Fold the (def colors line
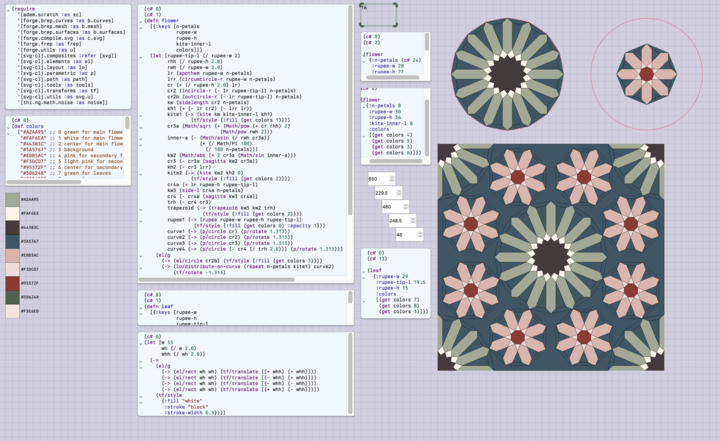 (8, 127)
